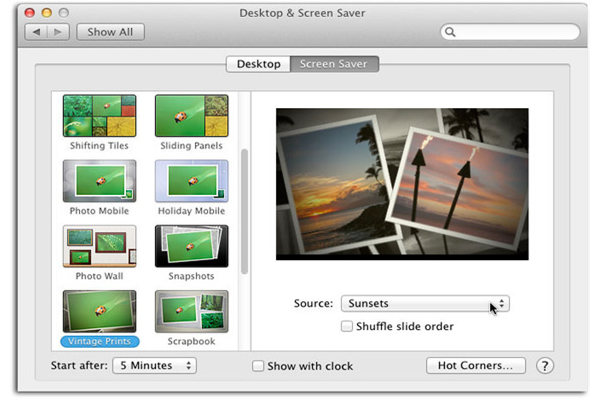This screenshot has height=400, width=600.
Task: Choose the Holiday Mobile screen saver thumbnail
Action: (x=191, y=181)
